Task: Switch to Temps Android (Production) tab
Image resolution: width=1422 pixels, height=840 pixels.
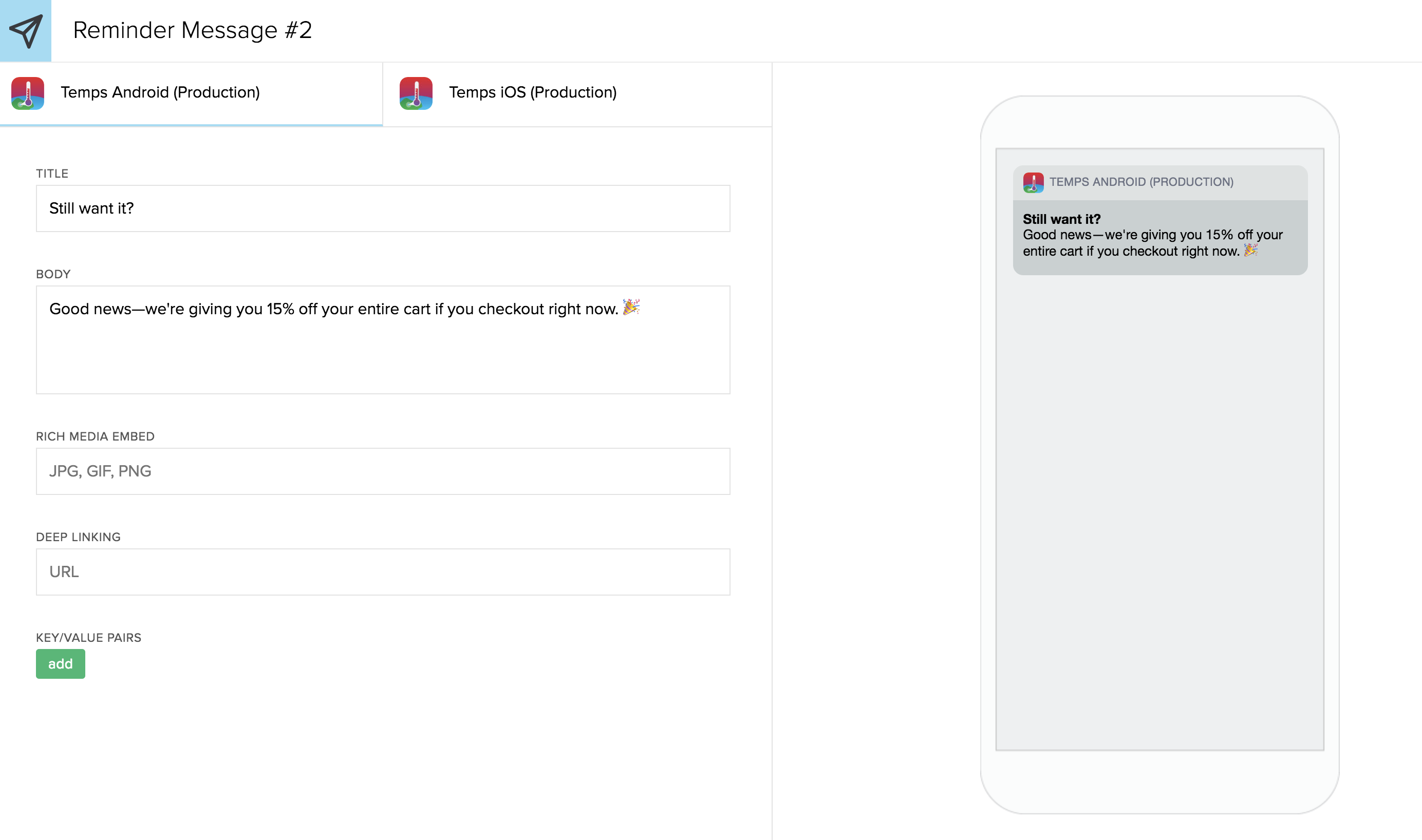Action: [160, 93]
